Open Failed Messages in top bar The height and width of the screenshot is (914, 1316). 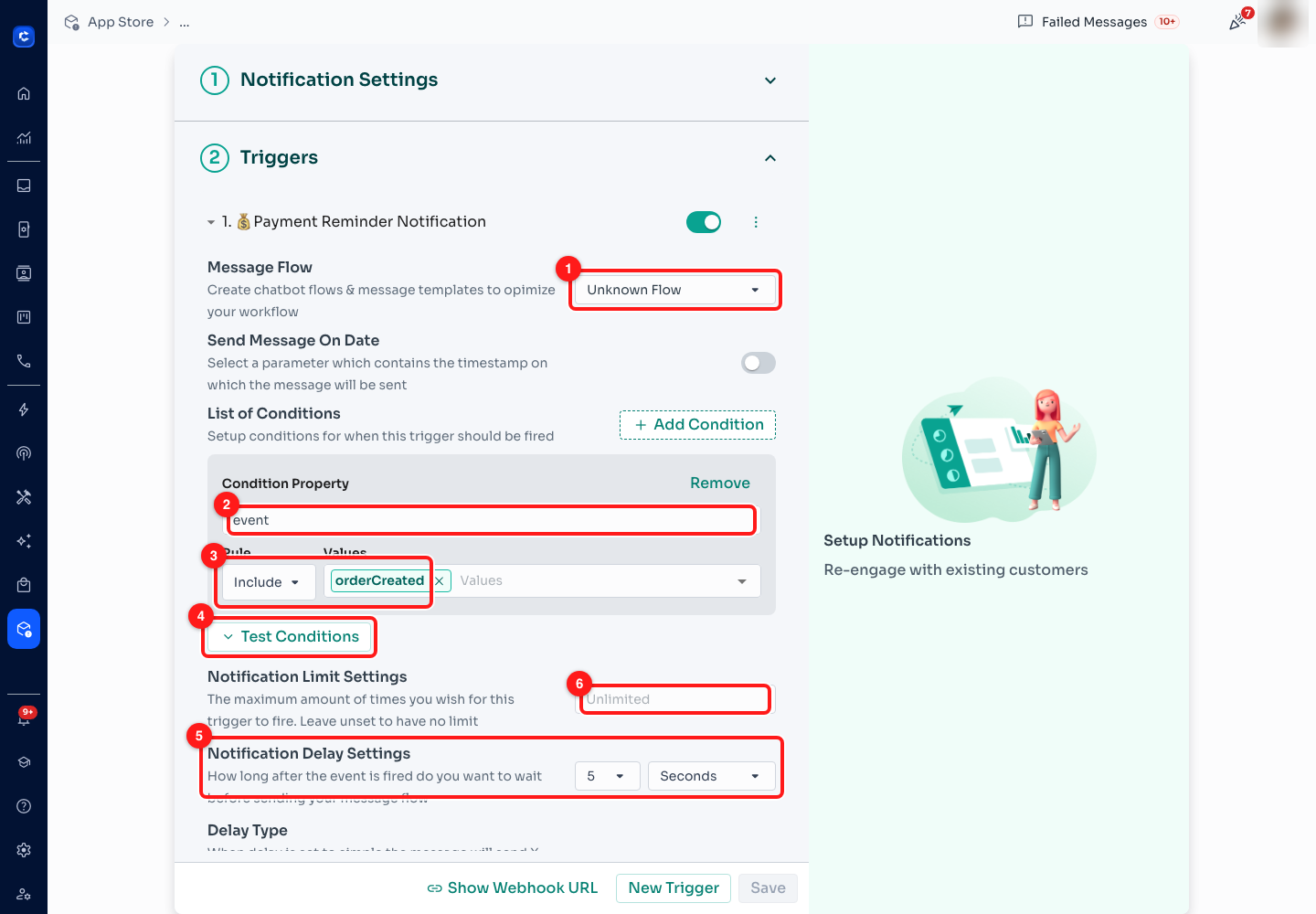1098,22
